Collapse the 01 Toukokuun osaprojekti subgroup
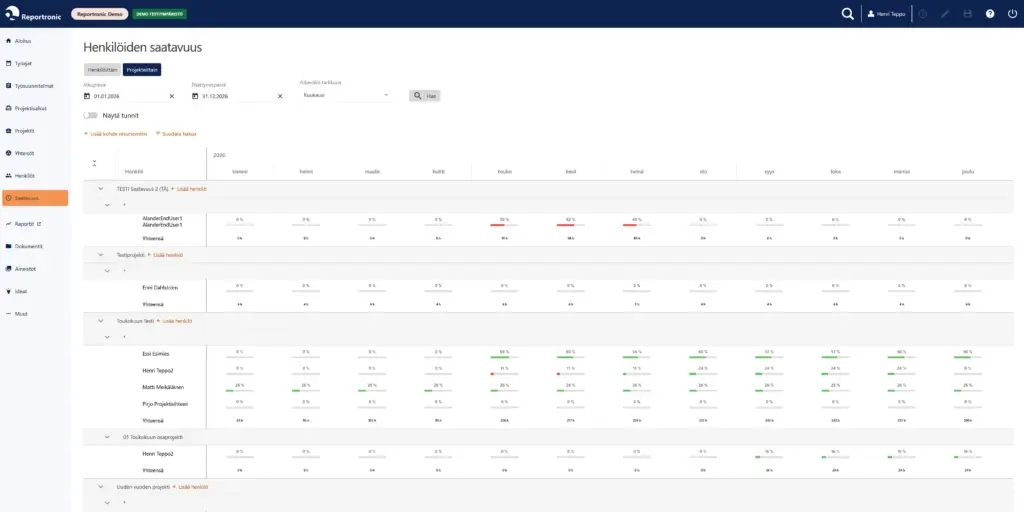1024x512 pixels. (x=107, y=437)
